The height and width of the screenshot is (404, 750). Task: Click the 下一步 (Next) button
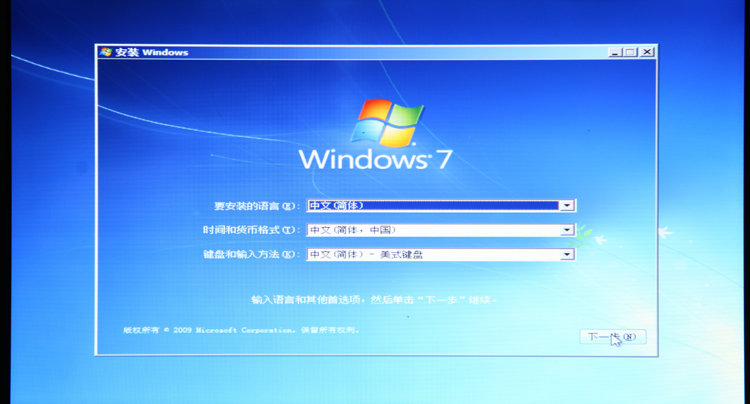point(612,337)
